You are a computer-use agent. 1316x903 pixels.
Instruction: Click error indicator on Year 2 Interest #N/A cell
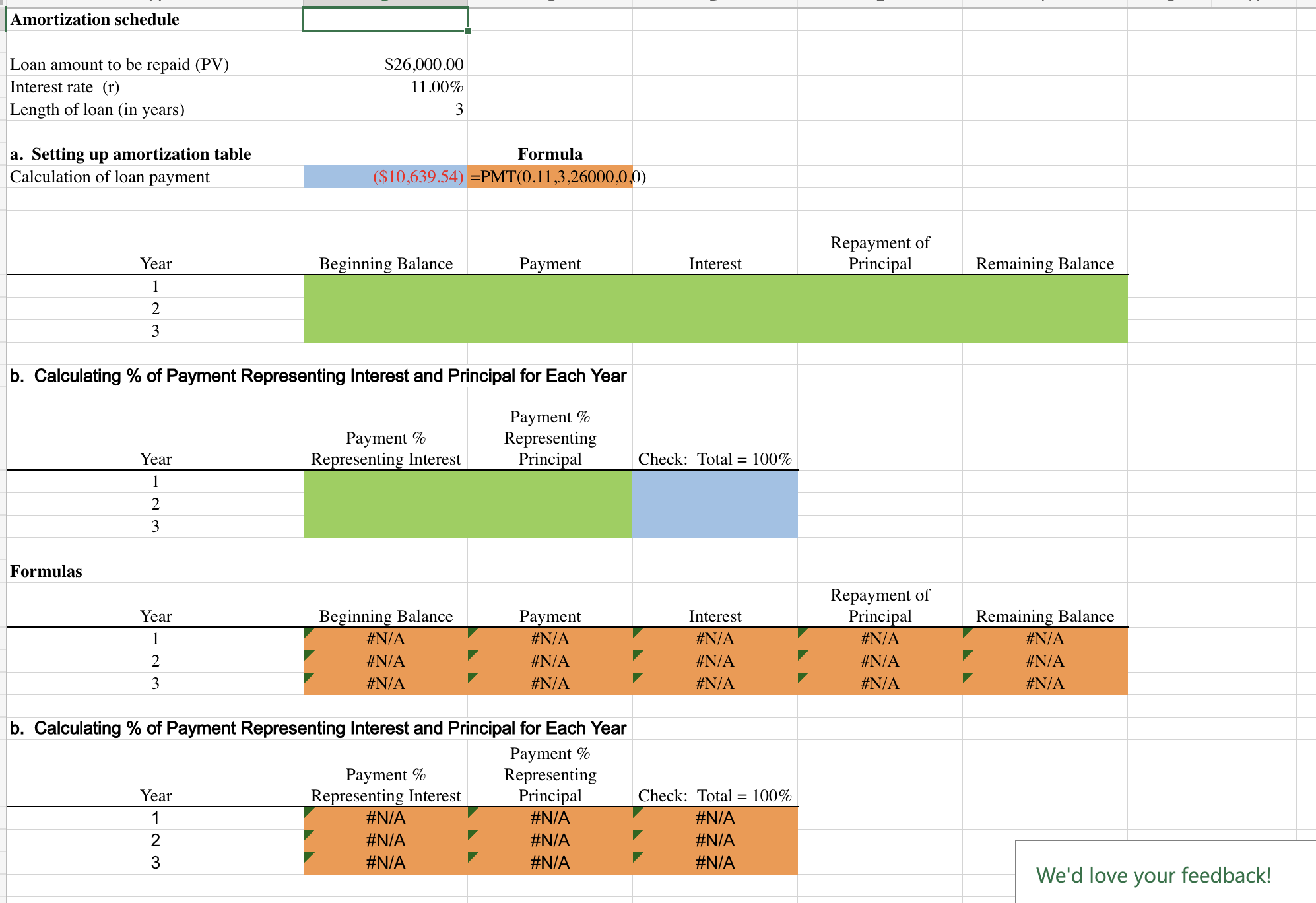(x=637, y=655)
